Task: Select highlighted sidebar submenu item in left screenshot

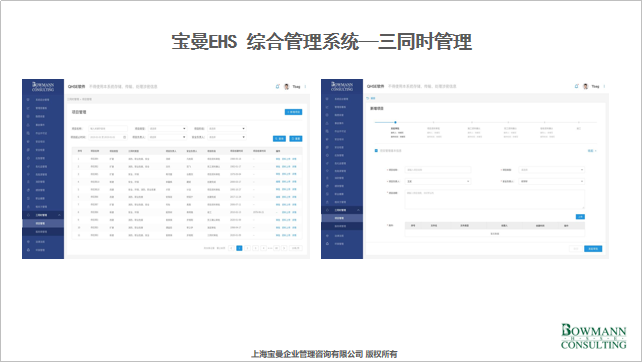Action: (x=43, y=224)
